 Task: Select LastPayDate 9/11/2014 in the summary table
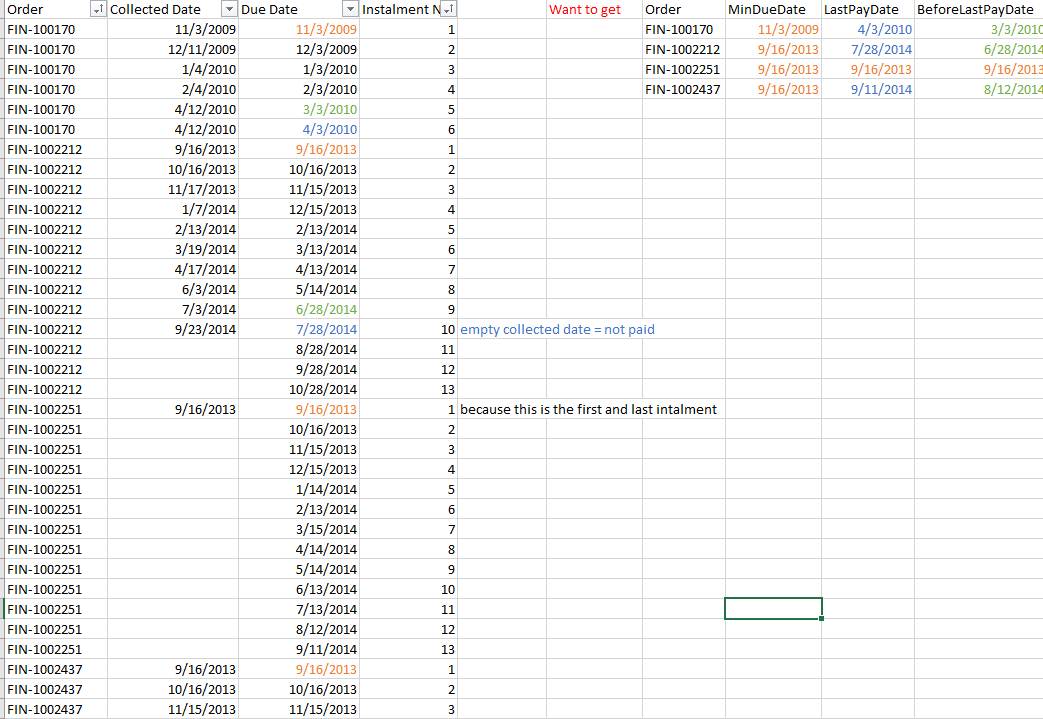coord(867,89)
